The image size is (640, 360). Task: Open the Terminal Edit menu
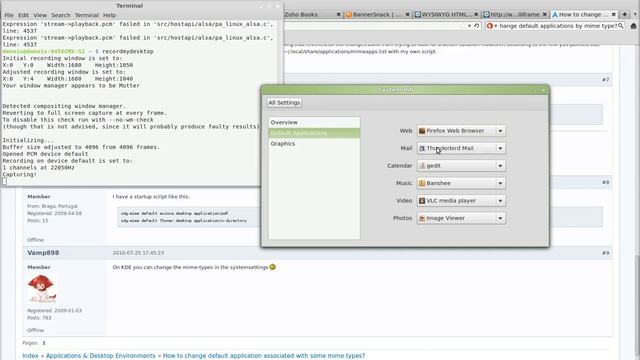pos(23,15)
